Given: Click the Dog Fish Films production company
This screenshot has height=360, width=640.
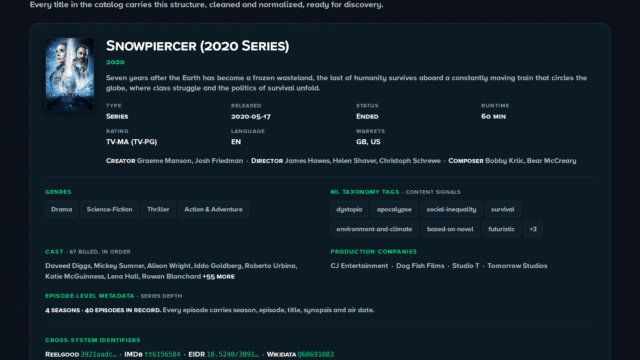Looking at the screenshot, I should [x=420, y=266].
